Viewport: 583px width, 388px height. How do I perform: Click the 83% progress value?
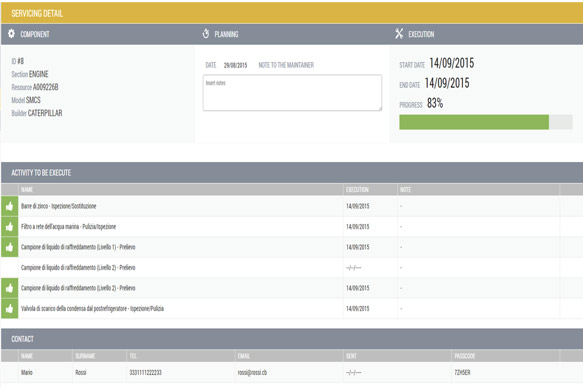tap(435, 103)
